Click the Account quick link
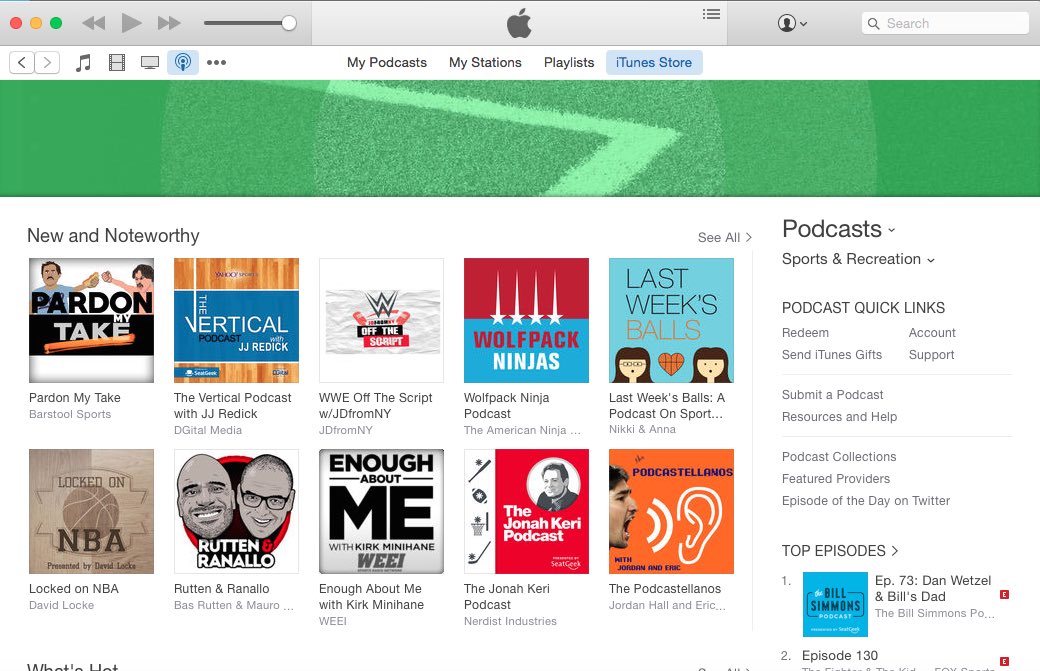The height and width of the screenshot is (671, 1040). 932,333
